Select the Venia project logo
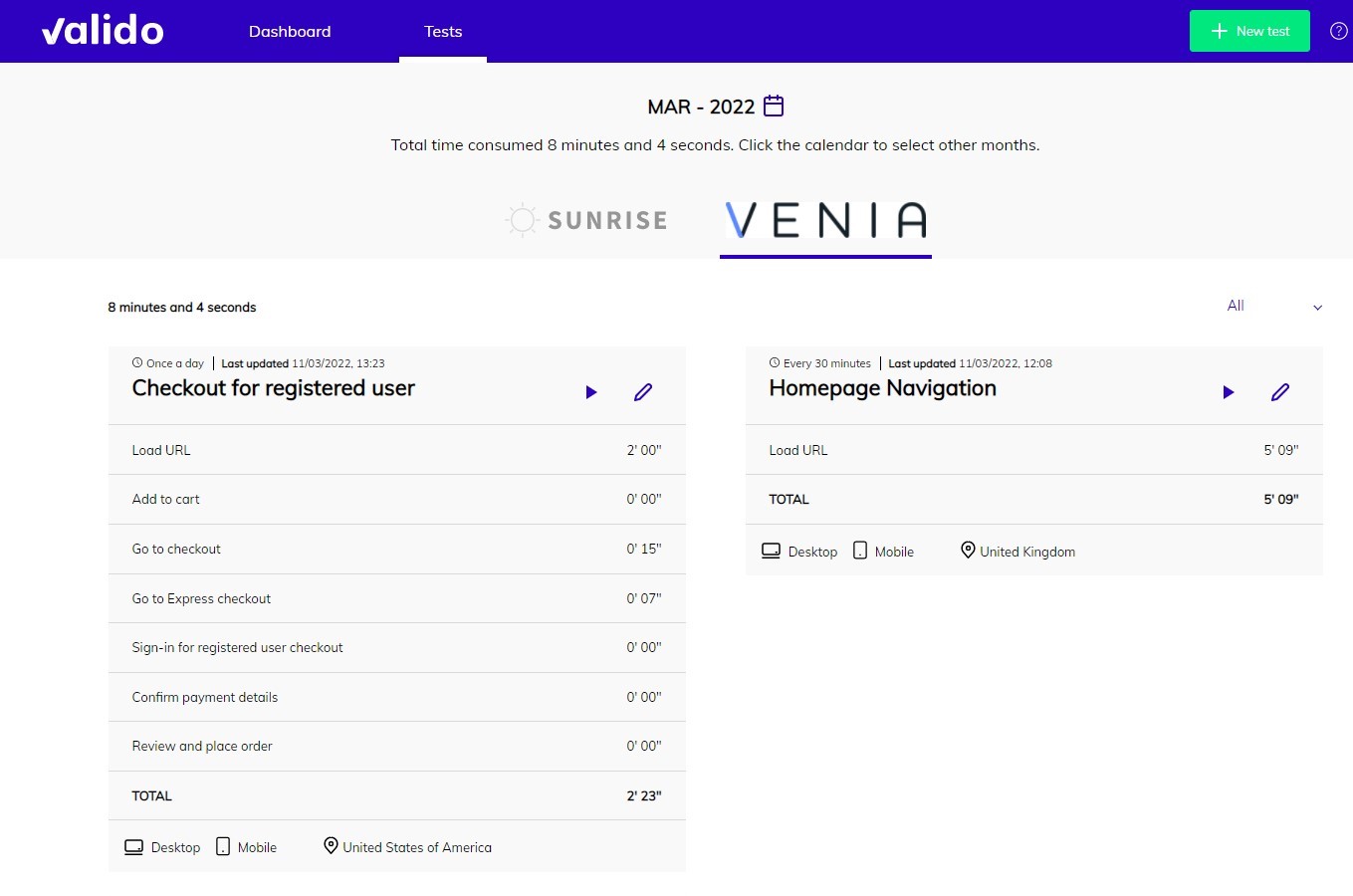Image resolution: width=1353 pixels, height=896 pixels. point(825,220)
